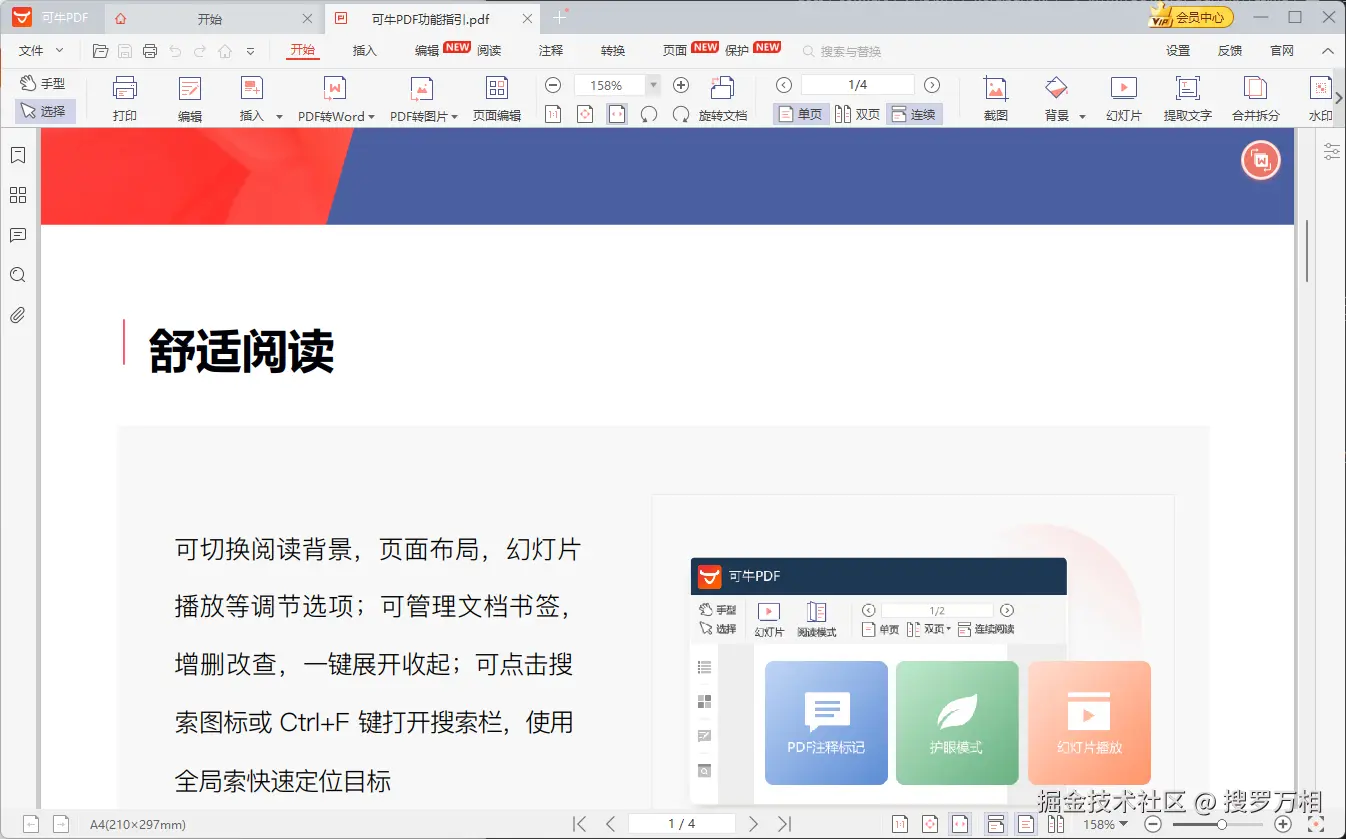Click the vertical scrollbar thumb
The image size is (1346, 839).
[1307, 251]
